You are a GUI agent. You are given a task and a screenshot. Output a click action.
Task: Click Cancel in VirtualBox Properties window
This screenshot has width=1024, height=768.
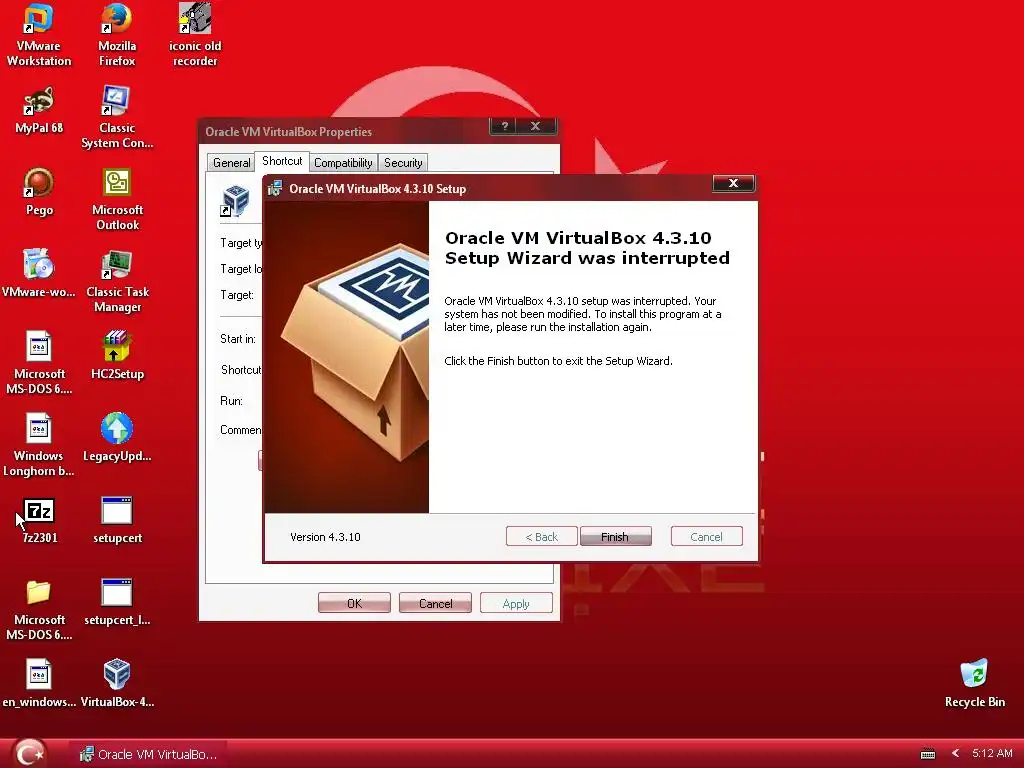(x=435, y=603)
